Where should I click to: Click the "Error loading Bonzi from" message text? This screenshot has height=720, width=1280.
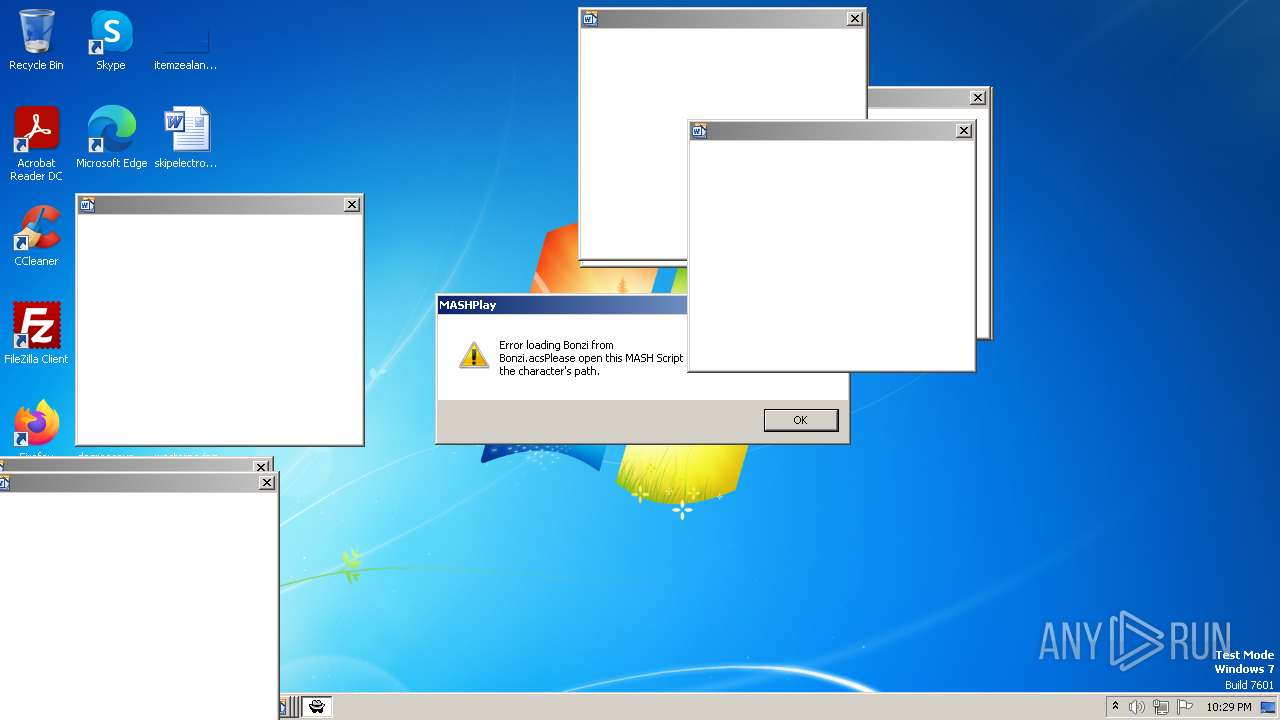pos(556,345)
